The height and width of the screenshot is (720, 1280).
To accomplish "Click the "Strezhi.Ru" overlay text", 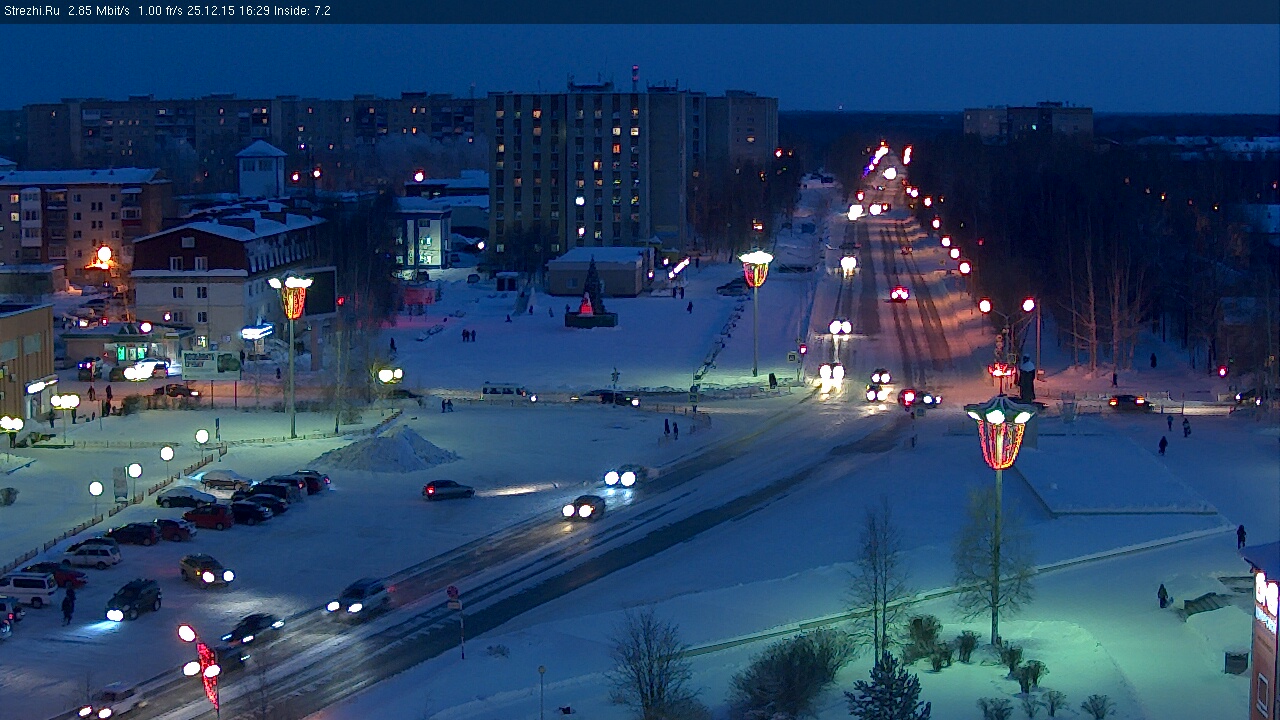I will click(x=31, y=11).
